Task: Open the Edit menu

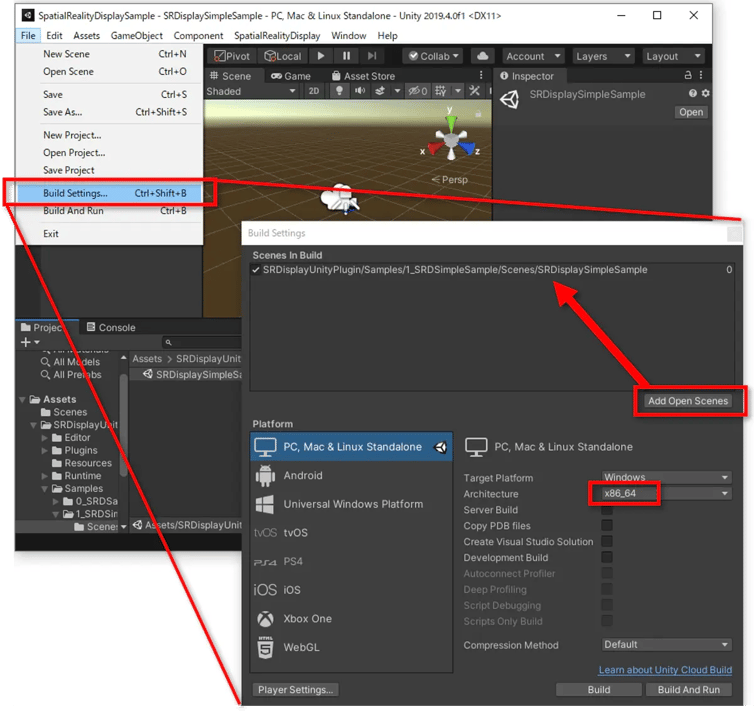Action: [54, 36]
